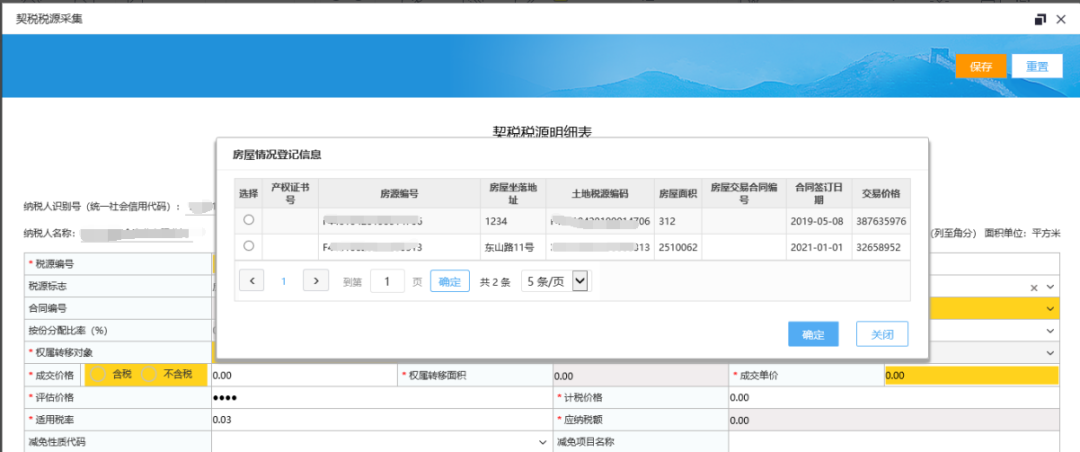Click the 成交价格 input showing 0.00
Image resolution: width=1080 pixels, height=452 pixels.
(x=304, y=376)
